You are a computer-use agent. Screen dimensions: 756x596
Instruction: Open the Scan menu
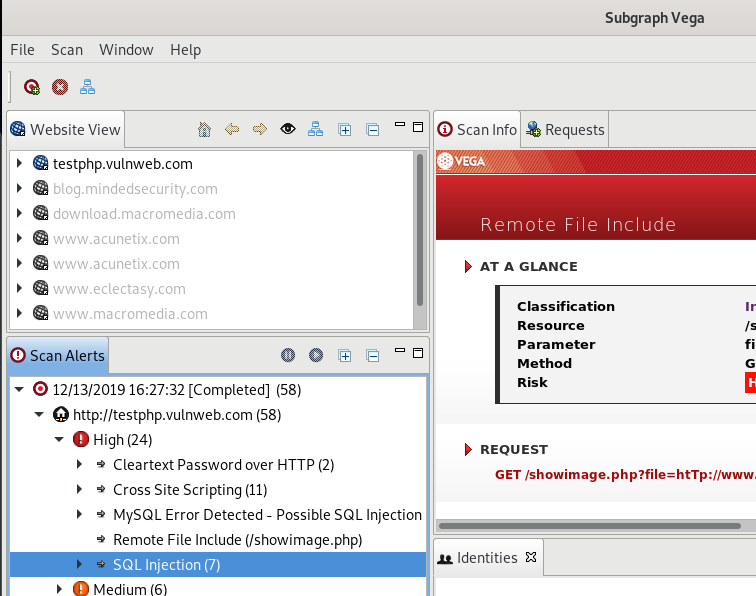point(67,50)
